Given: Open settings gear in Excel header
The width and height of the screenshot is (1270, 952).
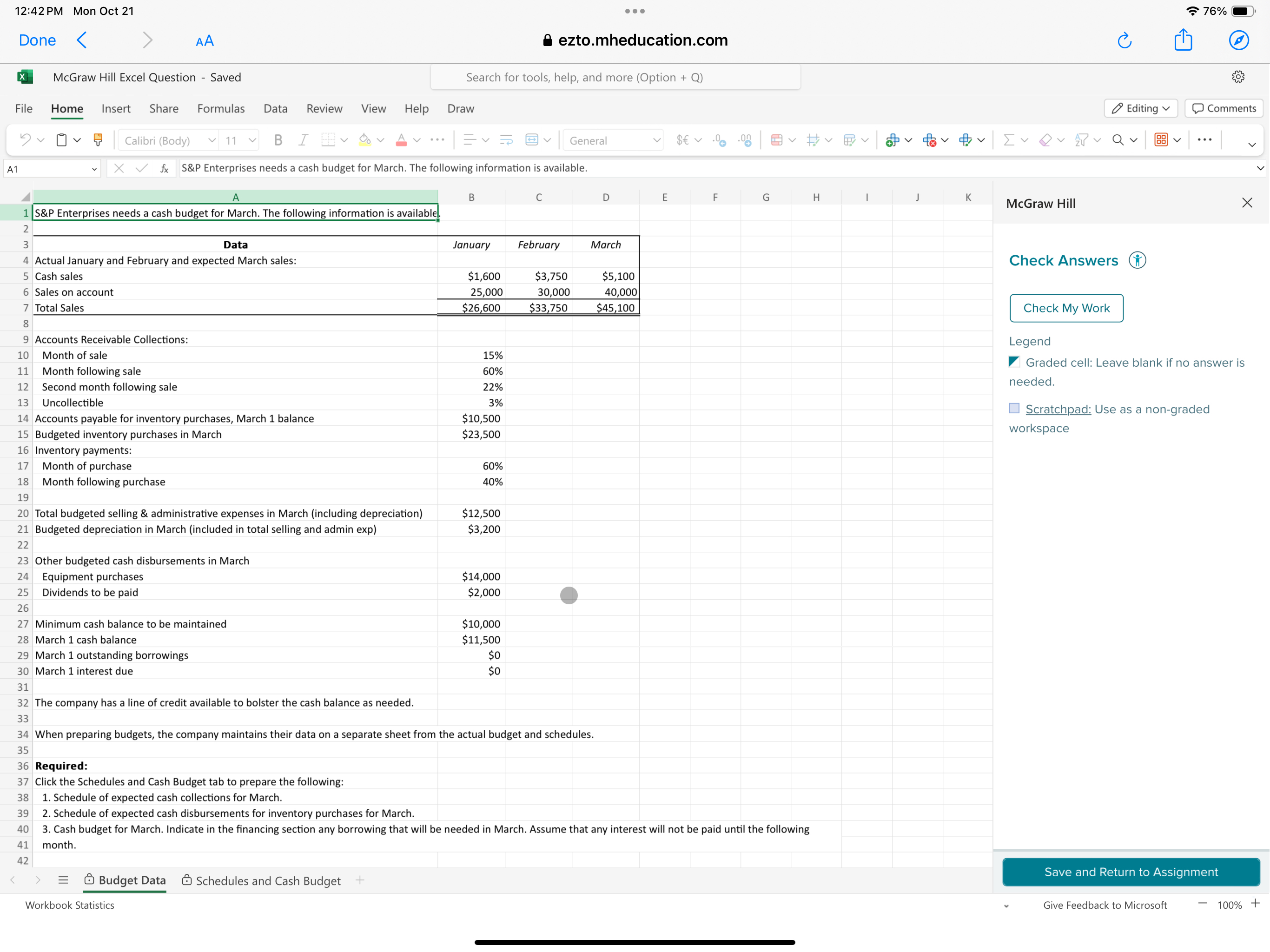Looking at the screenshot, I should pyautogui.click(x=1238, y=77).
